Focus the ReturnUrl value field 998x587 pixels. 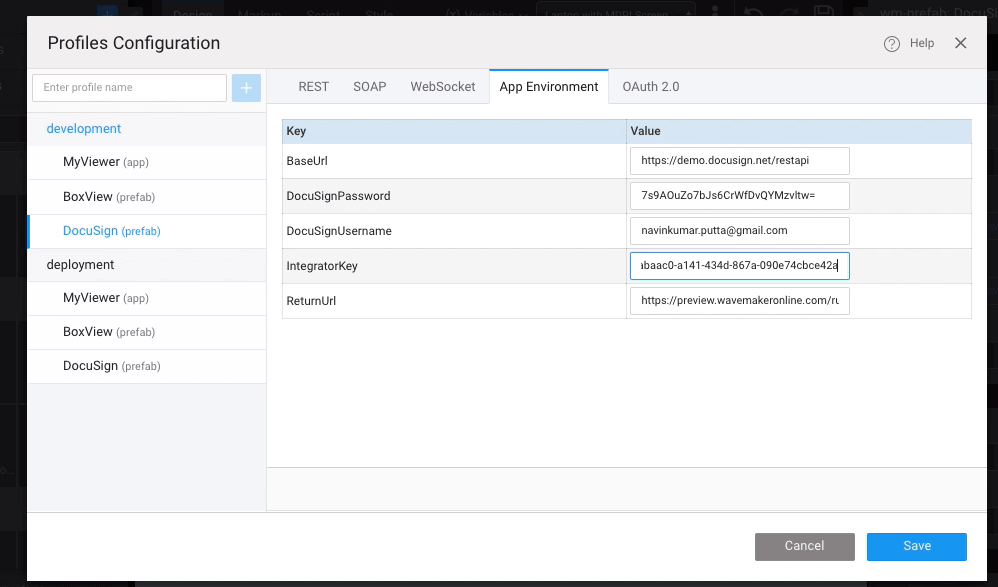coord(739,301)
